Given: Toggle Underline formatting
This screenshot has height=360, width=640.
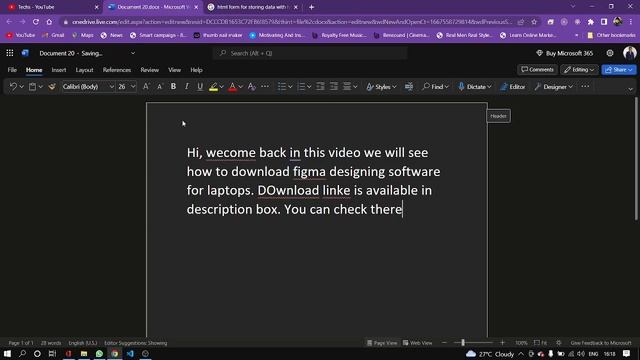Looking at the screenshot, I should pyautogui.click(x=200, y=87).
